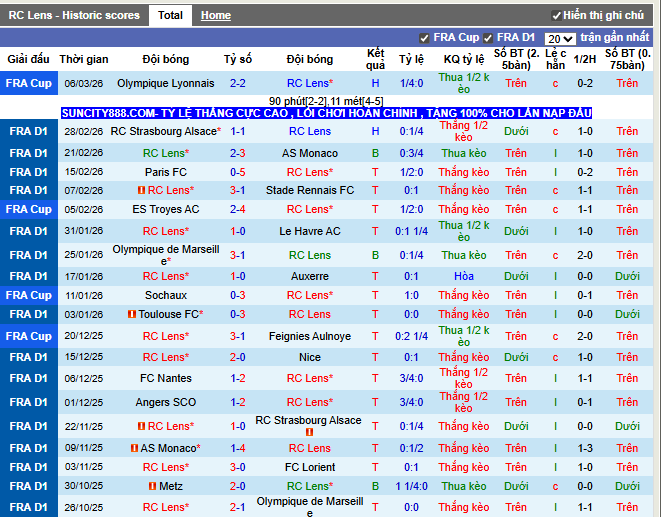This screenshot has width=661, height=517.
Task: Open the 20 recent matches dropdown
Action: pos(560,38)
